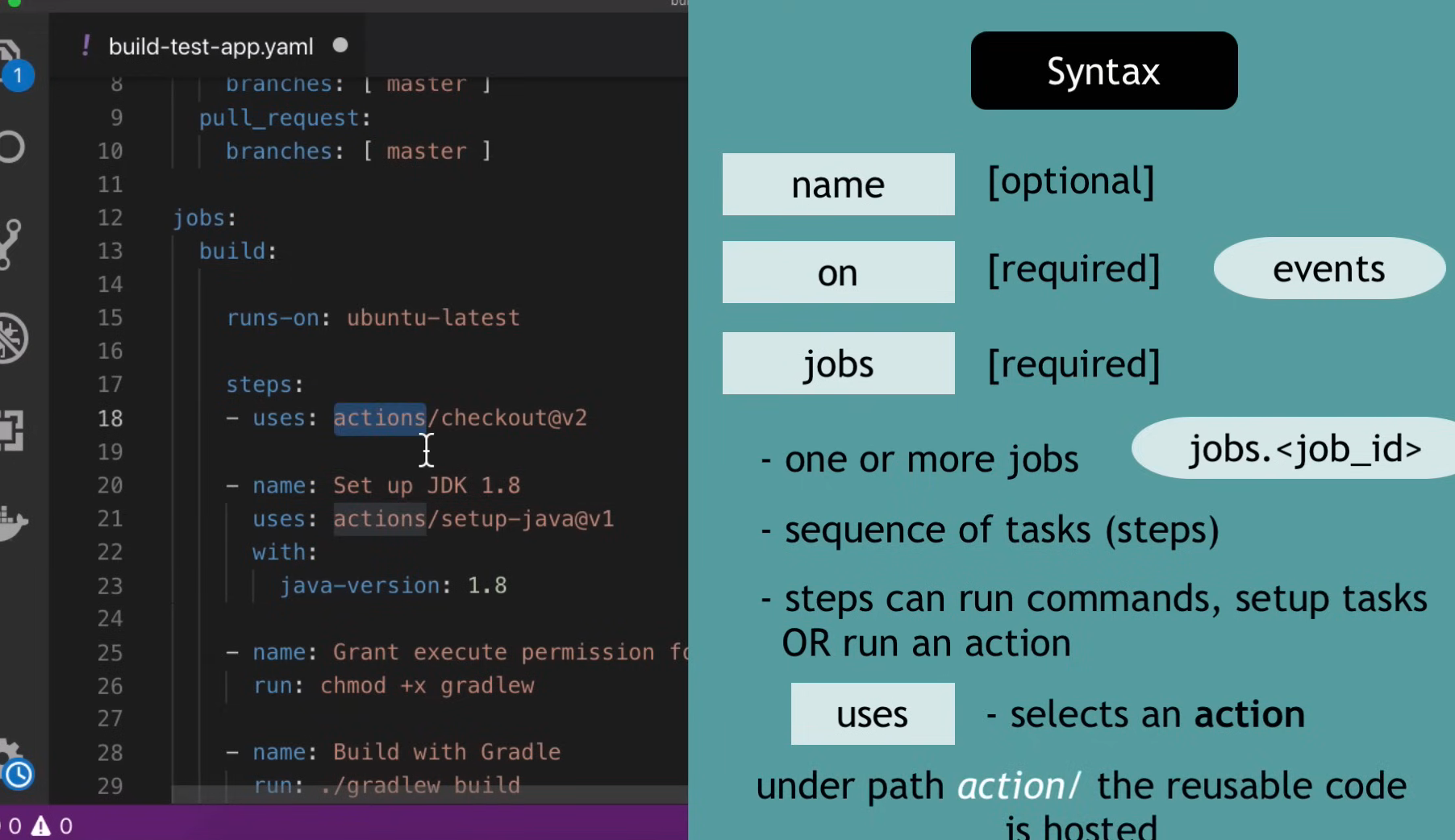
Task: Open the Docker view in the sidebar
Action: [11, 523]
